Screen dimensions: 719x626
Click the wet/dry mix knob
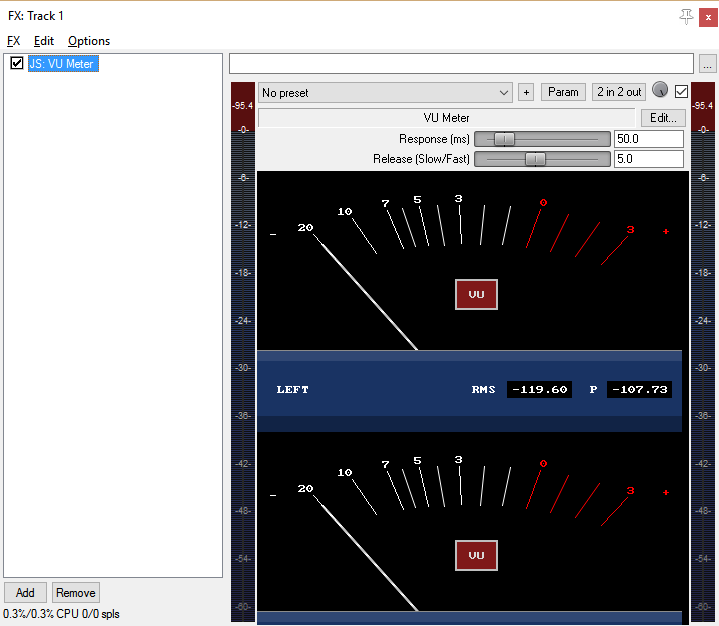660,90
